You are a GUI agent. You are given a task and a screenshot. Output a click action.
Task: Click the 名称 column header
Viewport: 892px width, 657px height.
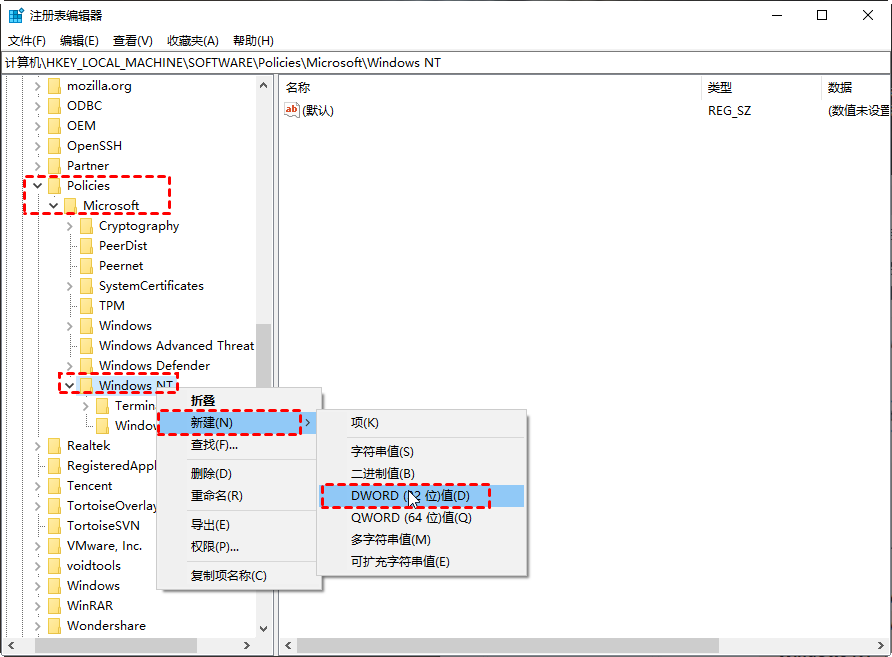[298, 88]
